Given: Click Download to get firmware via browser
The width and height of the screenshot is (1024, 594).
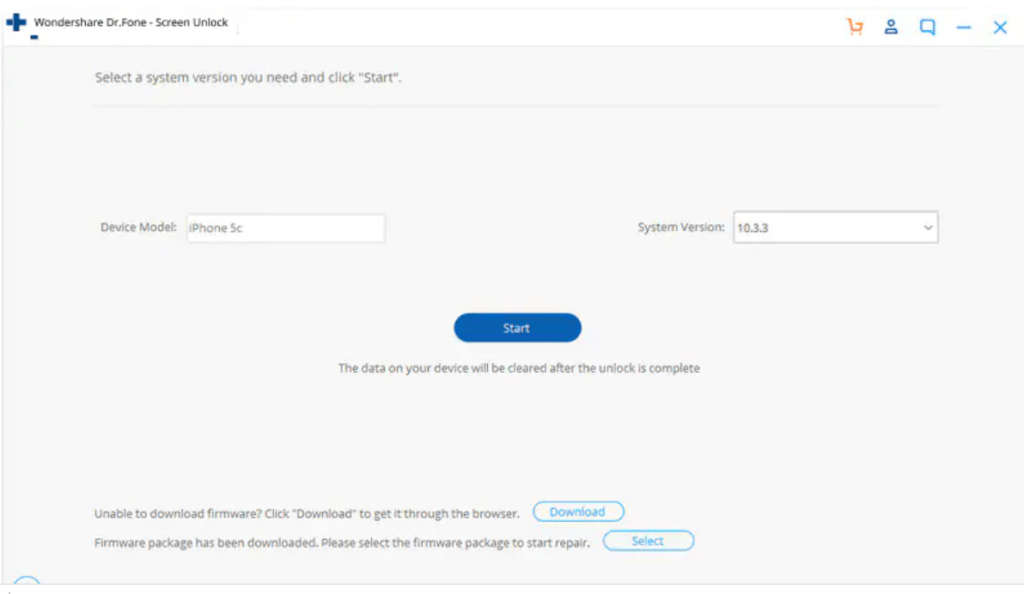Looking at the screenshot, I should point(578,512).
